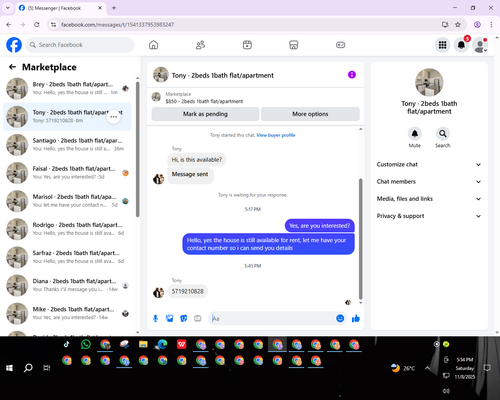Open WhatsApp from the taskbar
The height and width of the screenshot is (400, 500).
coord(86,344)
